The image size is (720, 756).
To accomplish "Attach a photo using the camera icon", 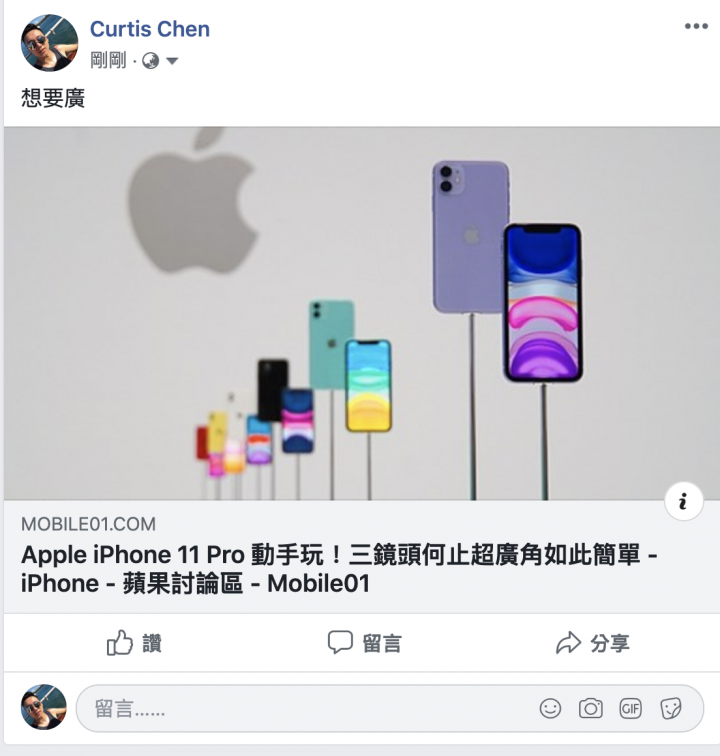I will click(590, 709).
